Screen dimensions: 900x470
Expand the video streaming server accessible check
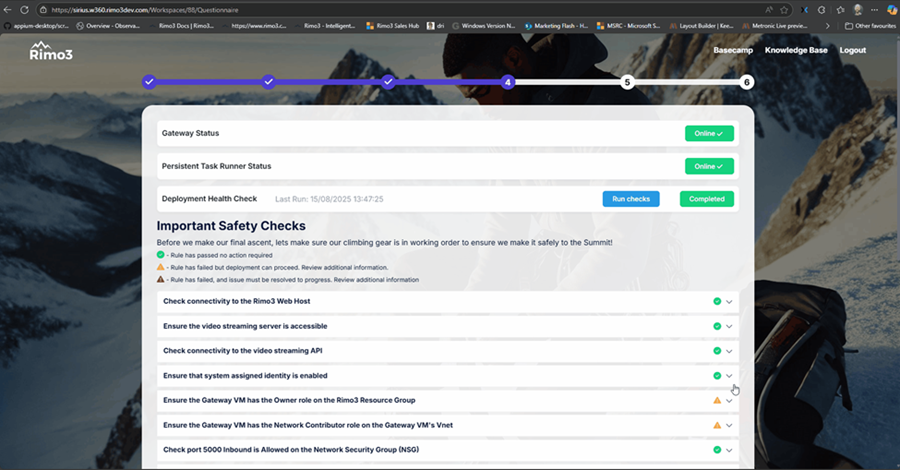[x=730, y=326]
